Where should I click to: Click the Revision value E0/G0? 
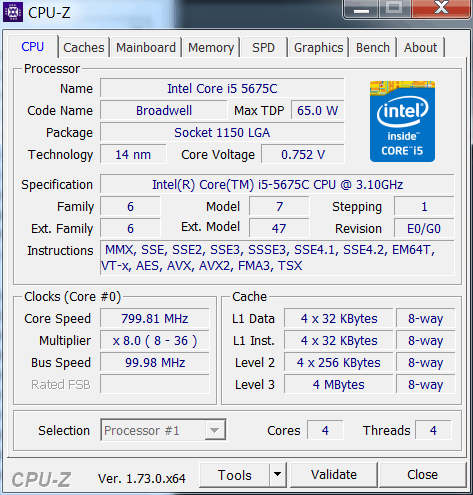(424, 229)
